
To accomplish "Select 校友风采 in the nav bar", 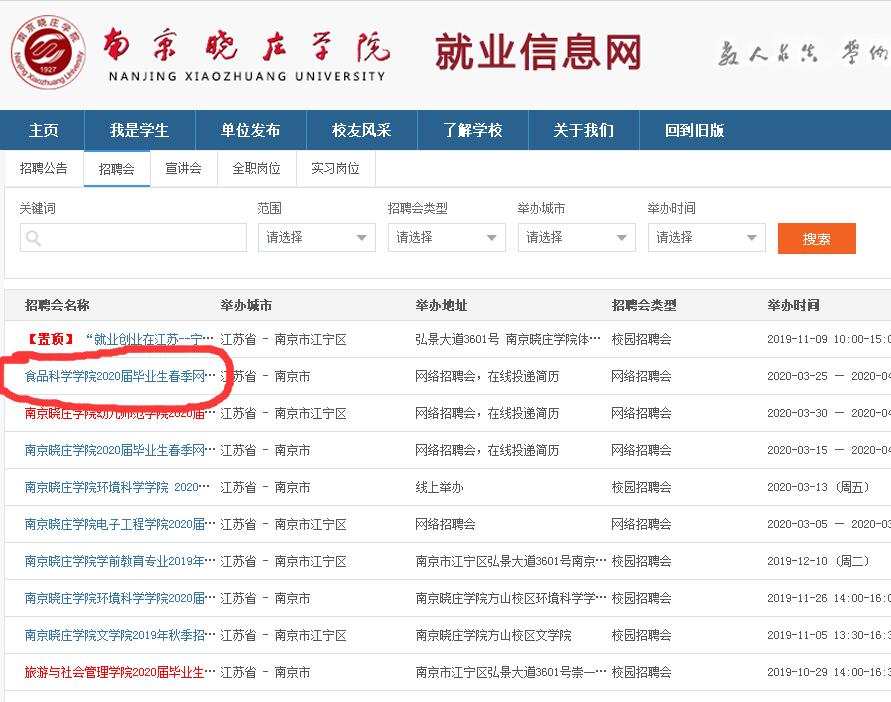I will (361, 131).
